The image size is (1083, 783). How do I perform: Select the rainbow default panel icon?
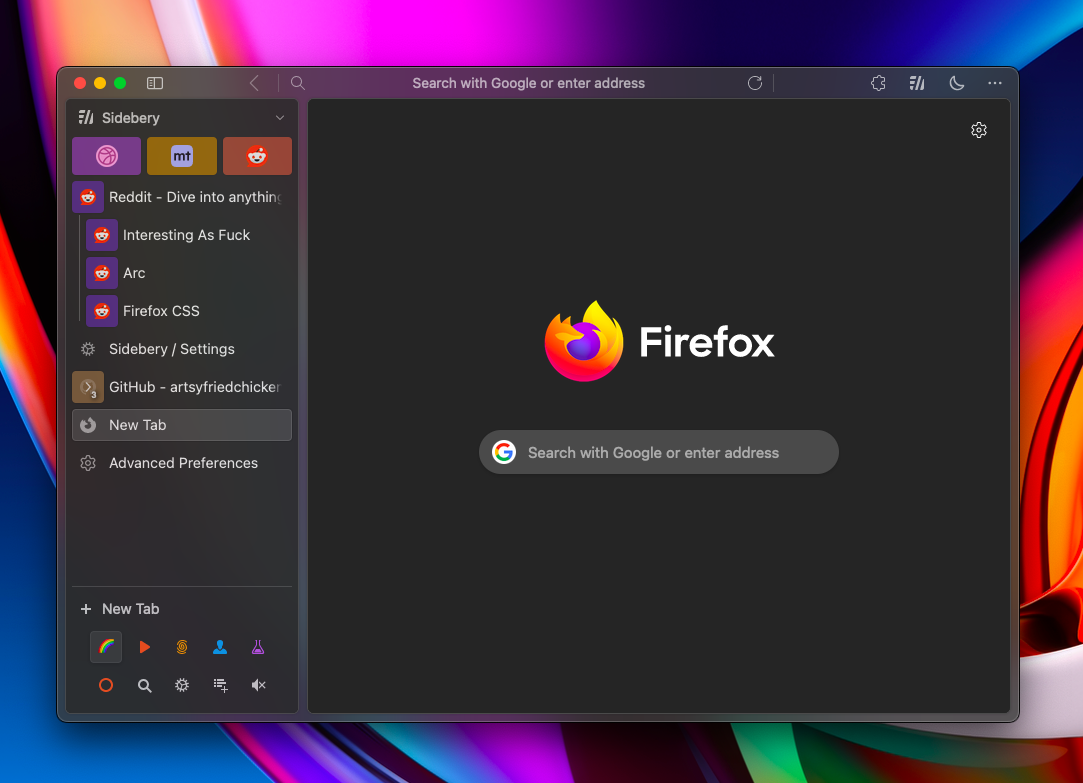click(106, 647)
